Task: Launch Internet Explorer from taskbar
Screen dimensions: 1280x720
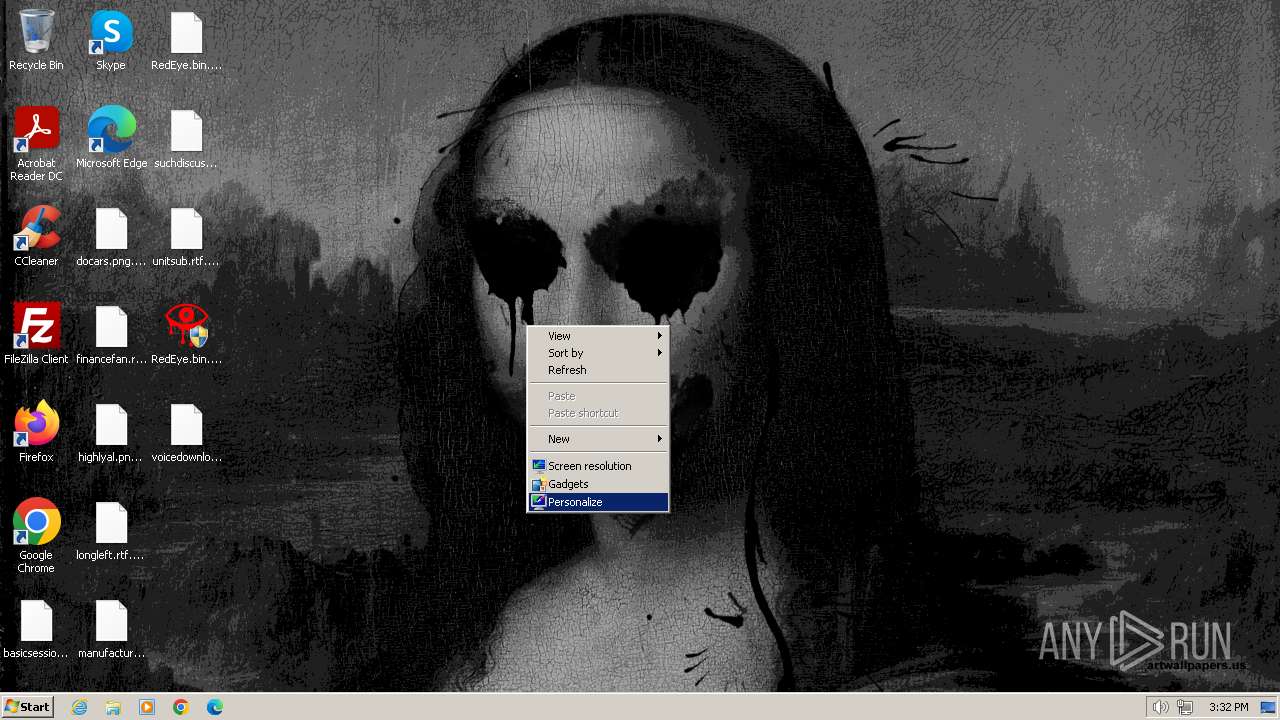Action: coord(79,707)
